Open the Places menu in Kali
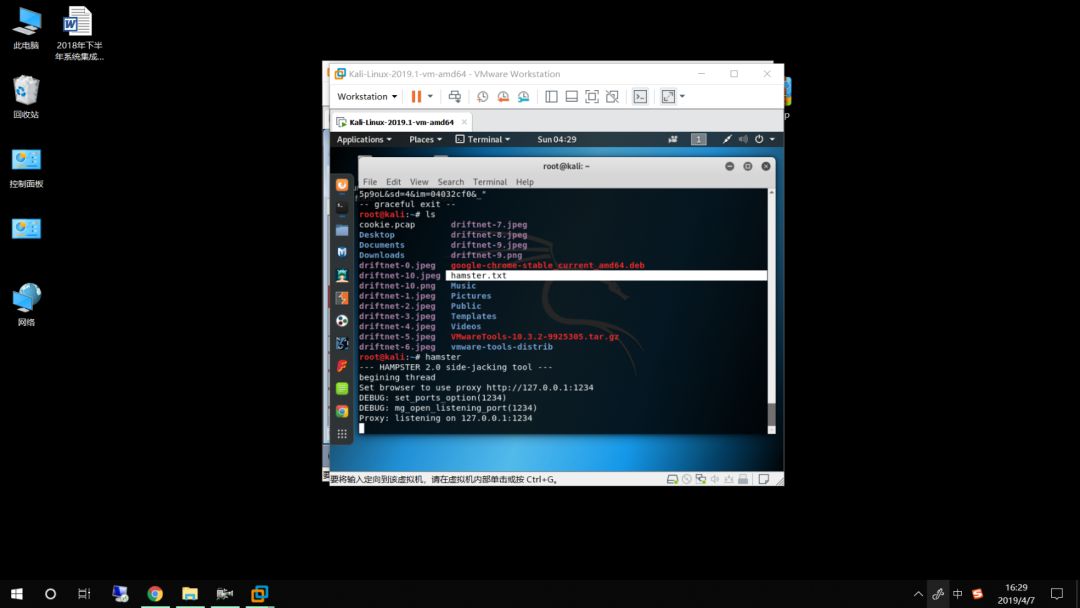 coord(425,139)
